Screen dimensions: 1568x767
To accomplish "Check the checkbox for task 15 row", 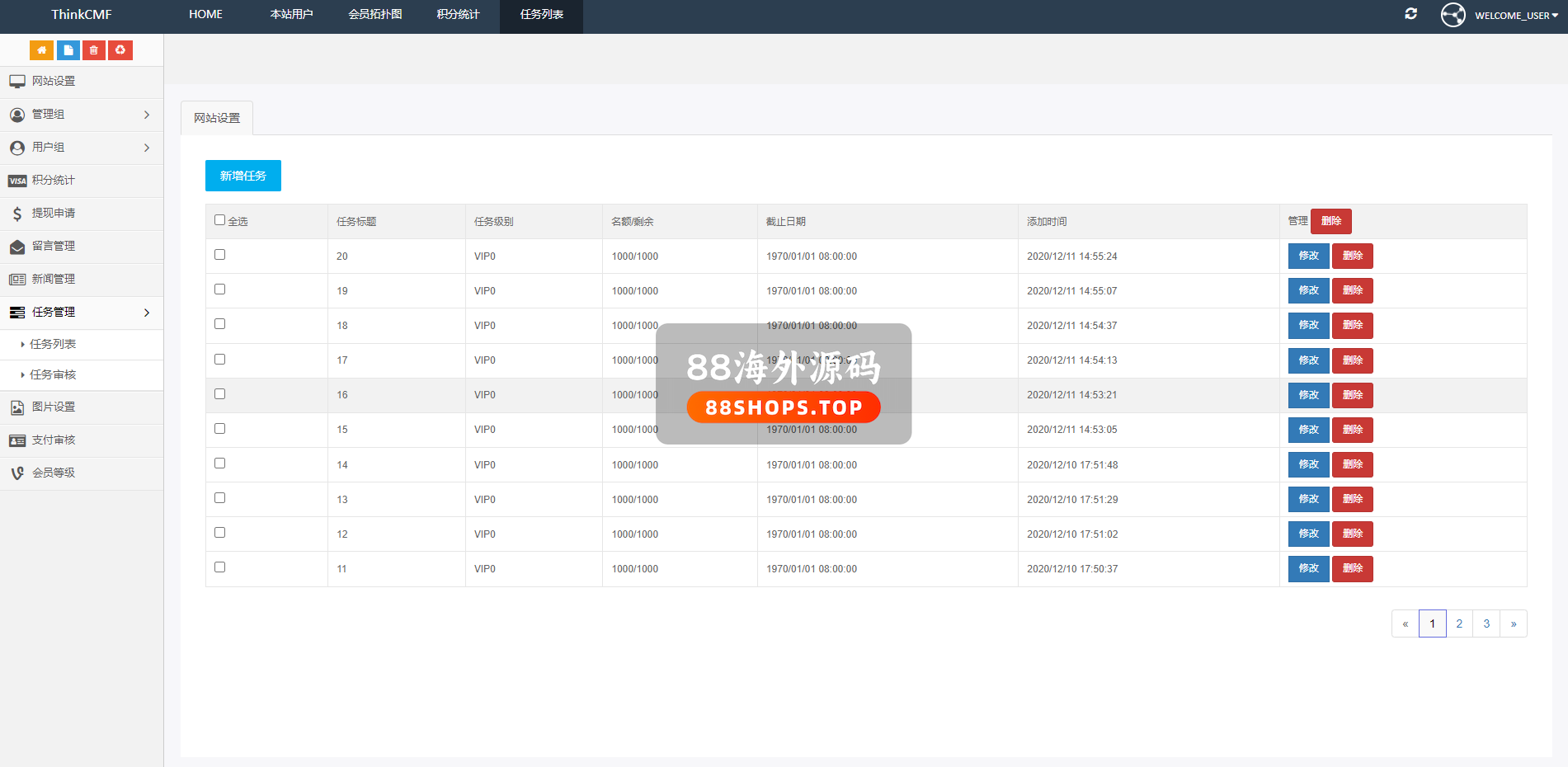I will click(x=220, y=429).
